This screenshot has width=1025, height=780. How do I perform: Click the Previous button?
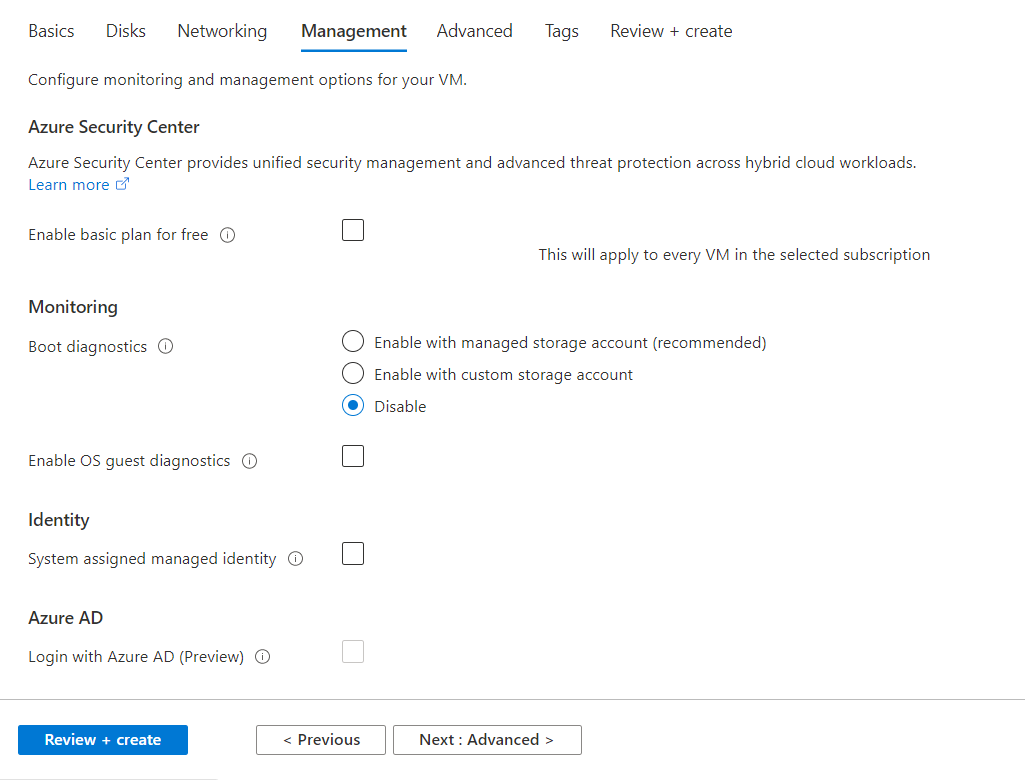321,740
